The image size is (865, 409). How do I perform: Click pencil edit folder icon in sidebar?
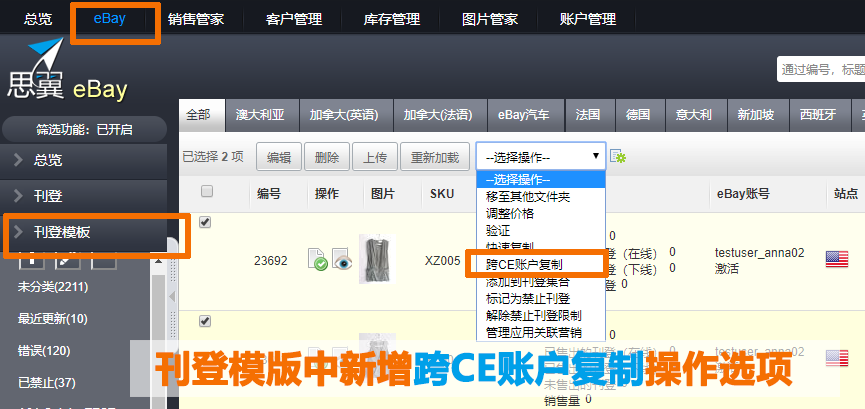(x=67, y=261)
